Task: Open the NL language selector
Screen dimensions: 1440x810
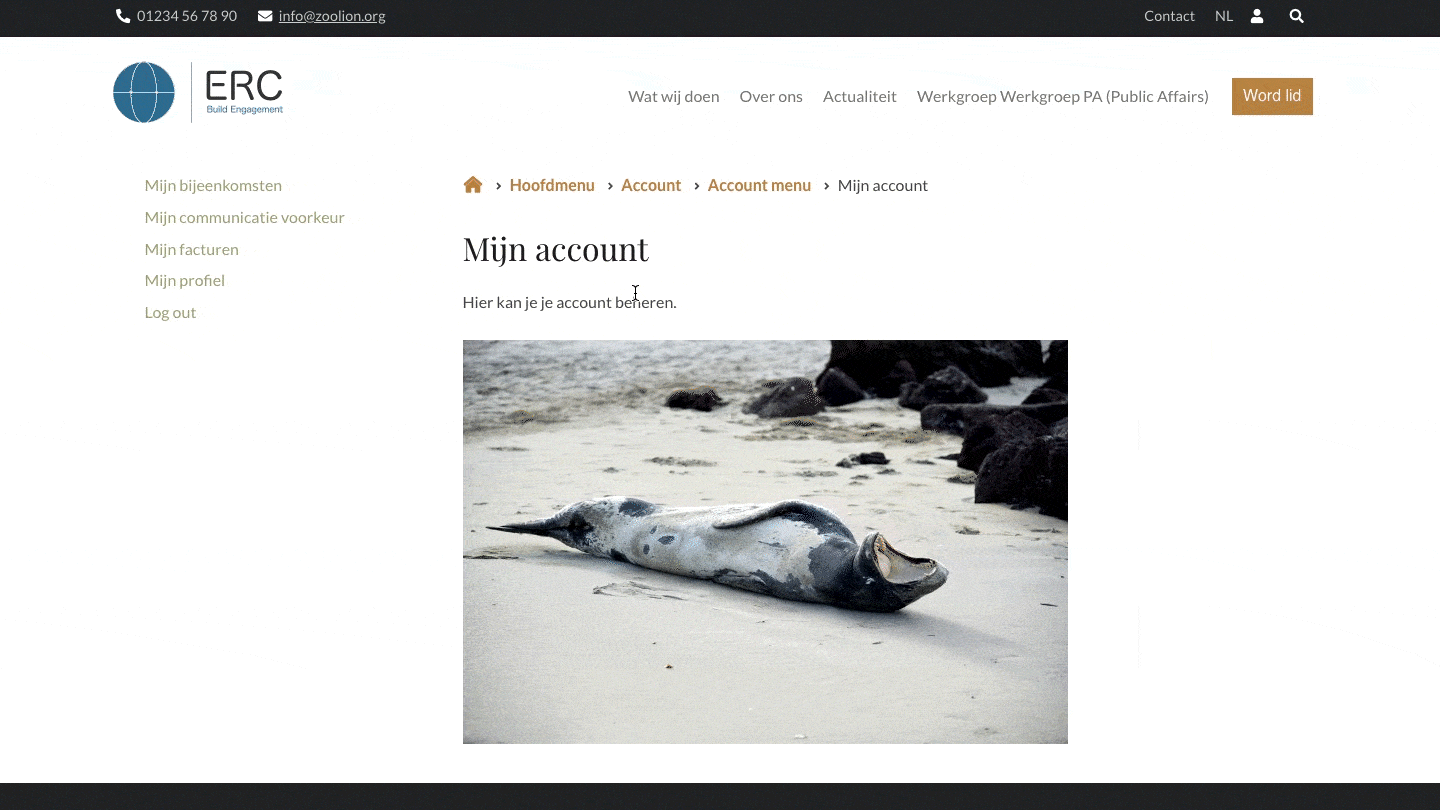Action: click(x=1224, y=16)
